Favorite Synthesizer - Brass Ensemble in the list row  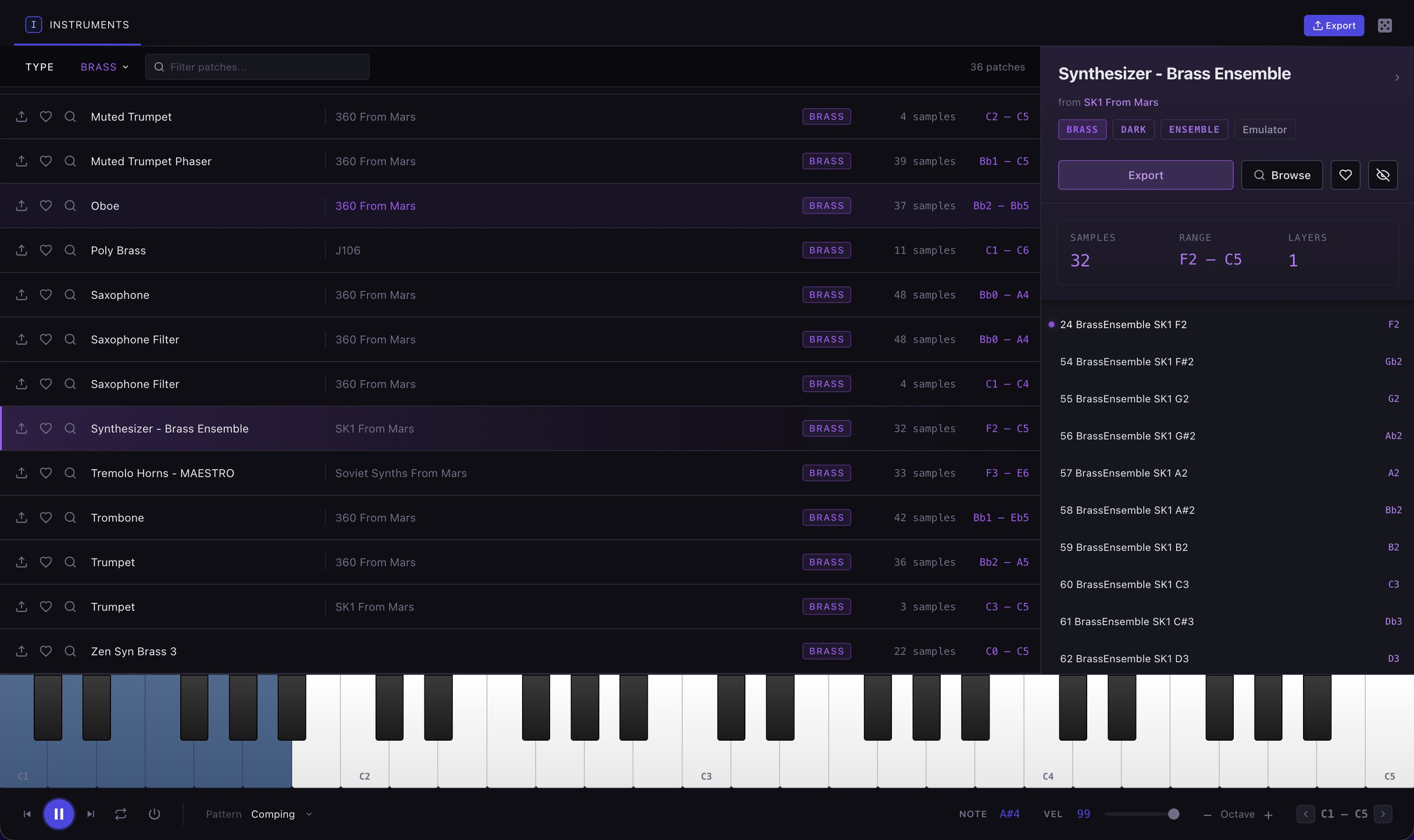click(46, 428)
